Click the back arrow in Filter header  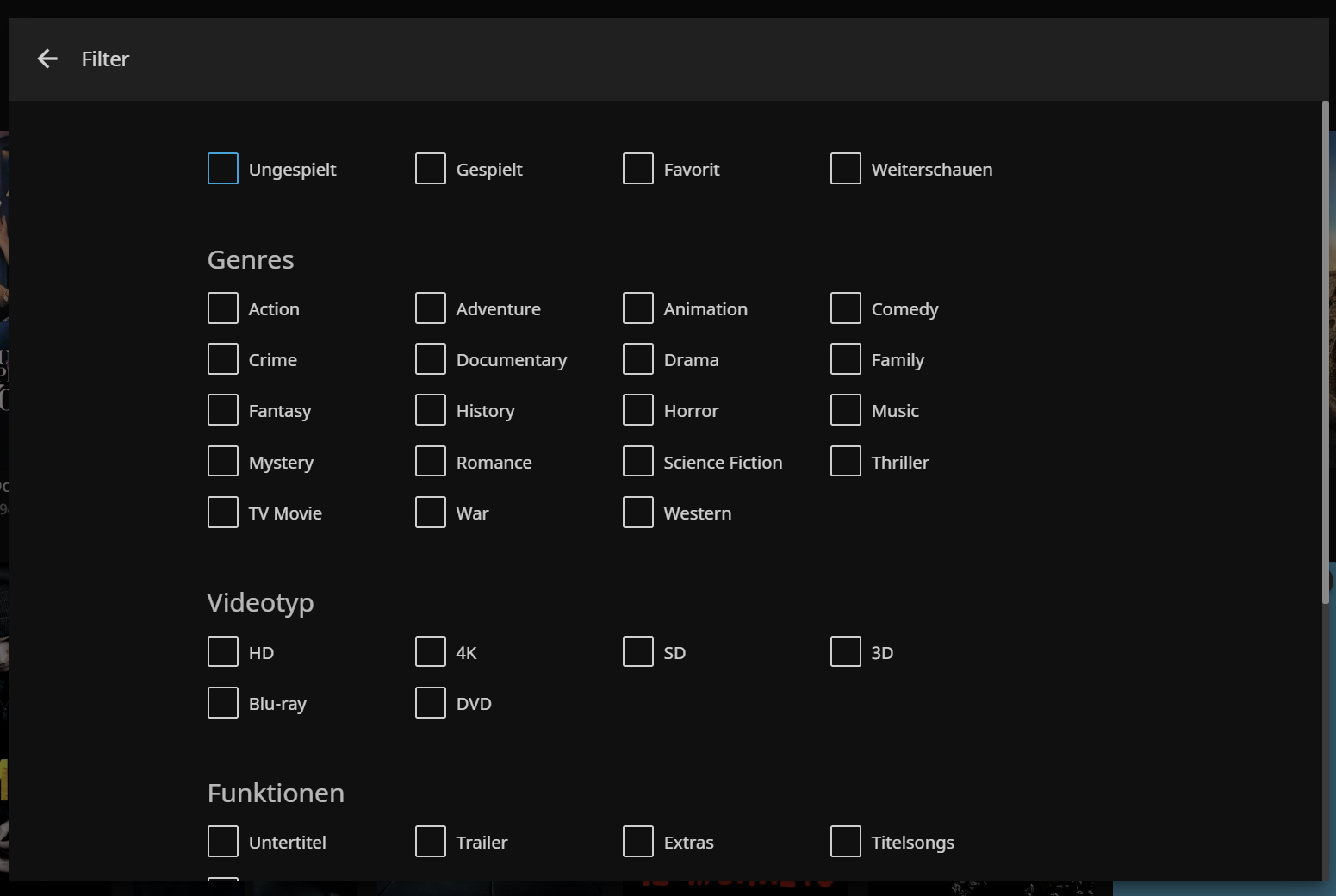[x=47, y=59]
